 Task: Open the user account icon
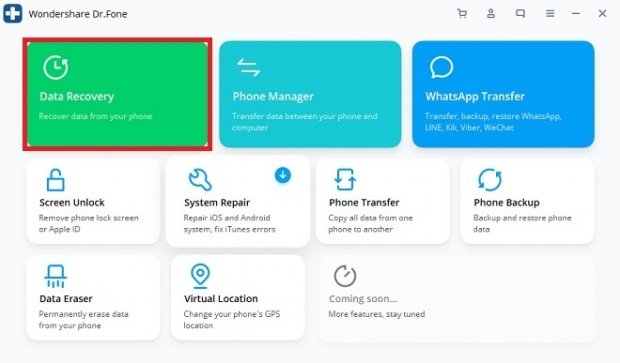click(491, 13)
